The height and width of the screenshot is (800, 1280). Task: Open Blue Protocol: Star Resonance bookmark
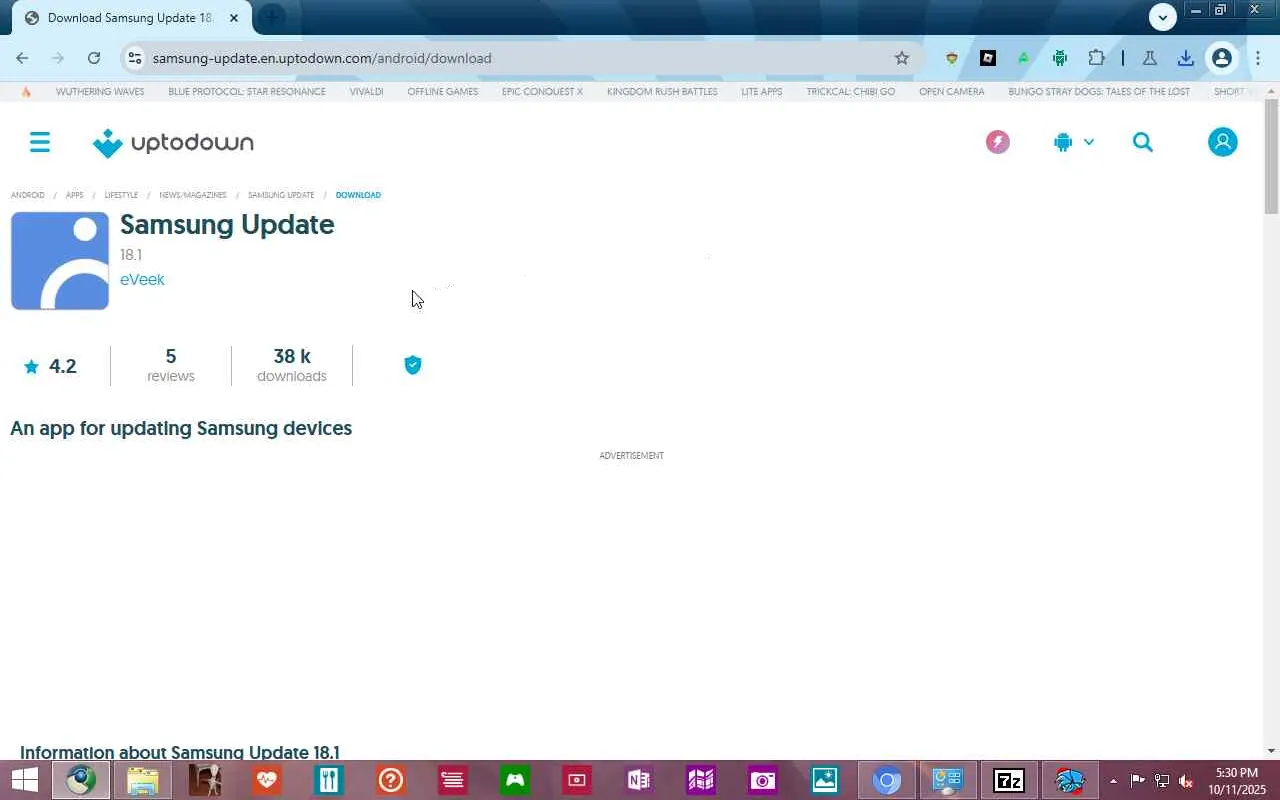[247, 91]
